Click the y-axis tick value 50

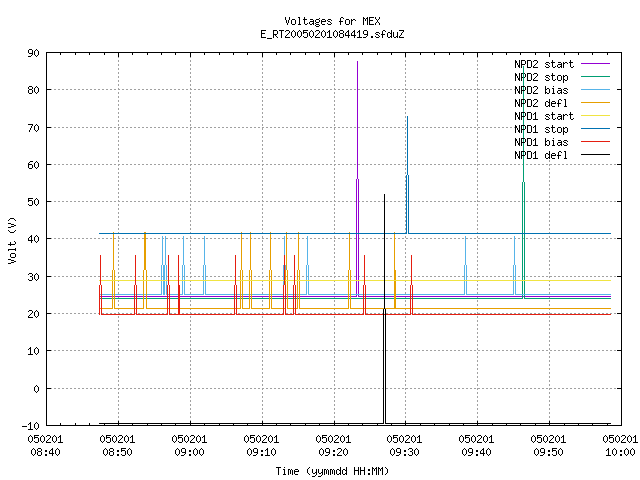tap(33, 202)
